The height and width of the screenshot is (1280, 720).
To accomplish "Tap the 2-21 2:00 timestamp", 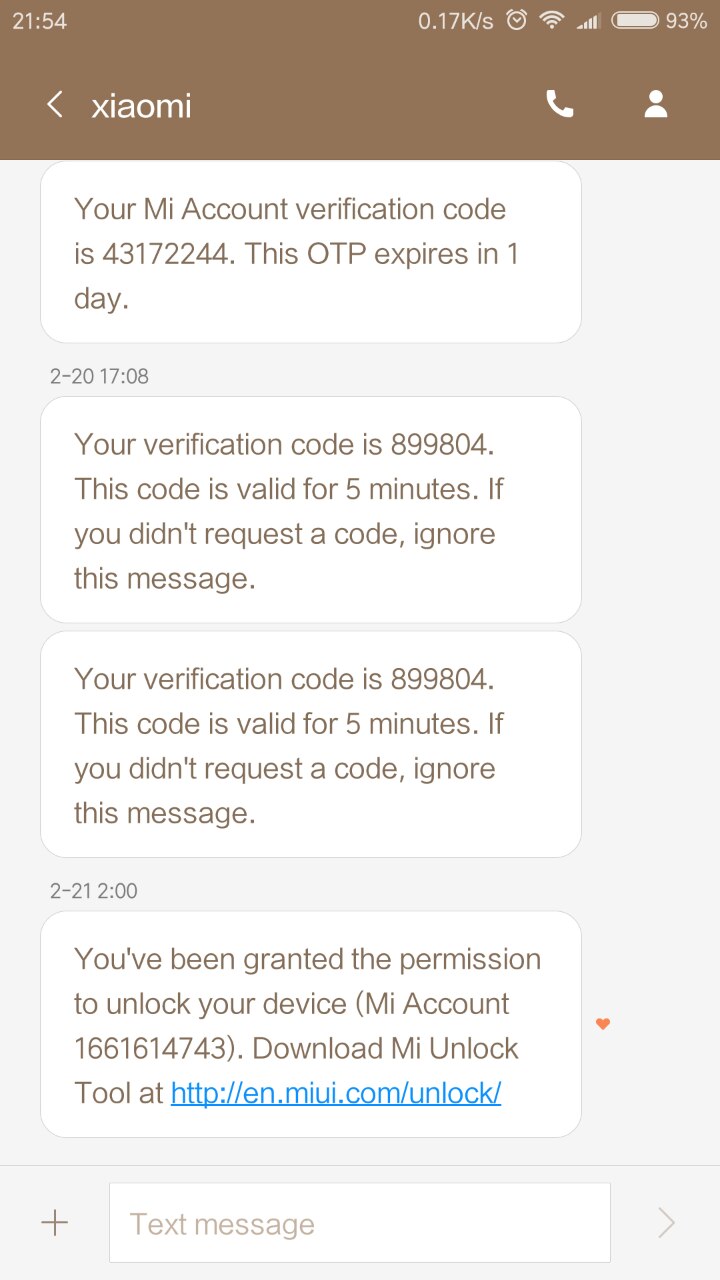I will (94, 890).
